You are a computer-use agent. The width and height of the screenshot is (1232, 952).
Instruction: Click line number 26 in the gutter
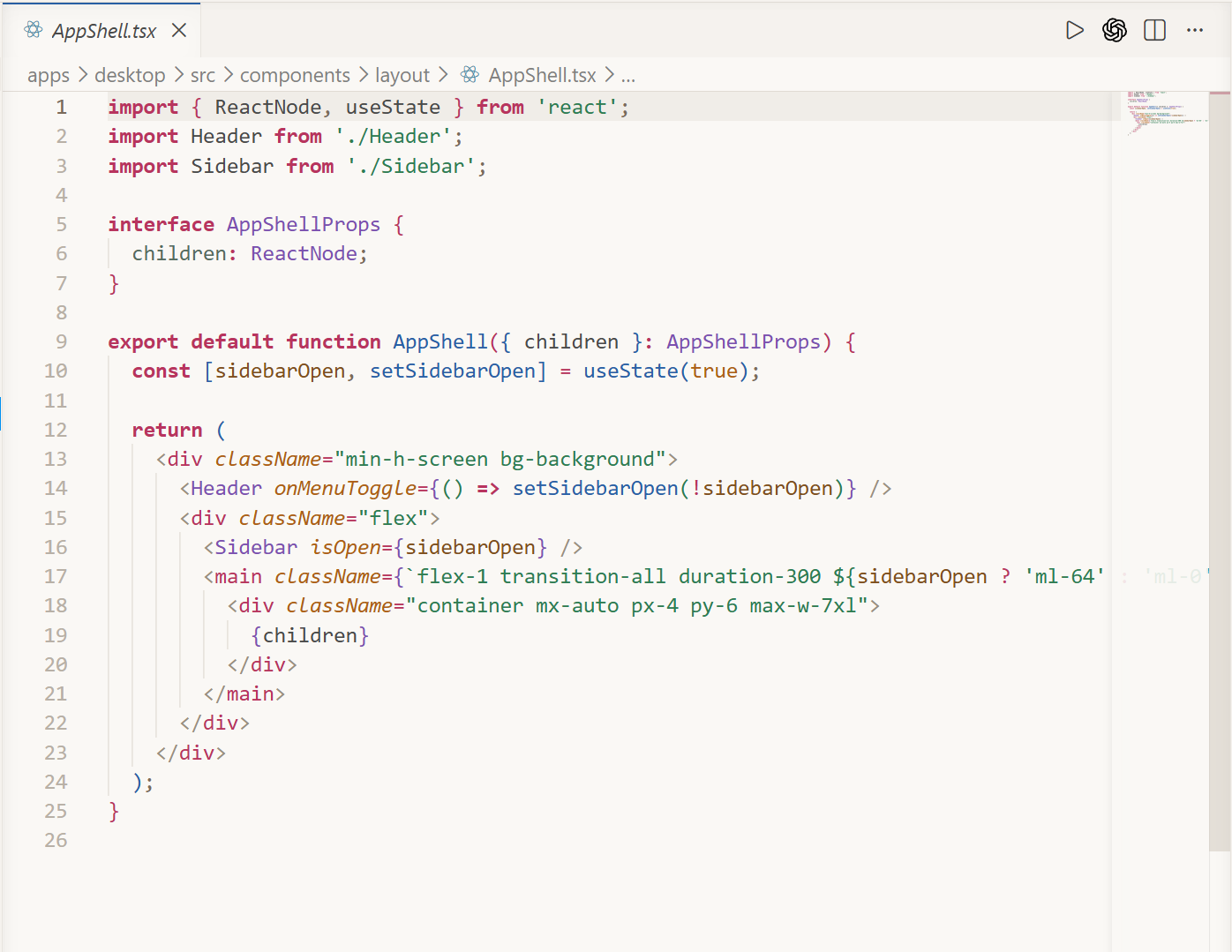tap(56, 841)
